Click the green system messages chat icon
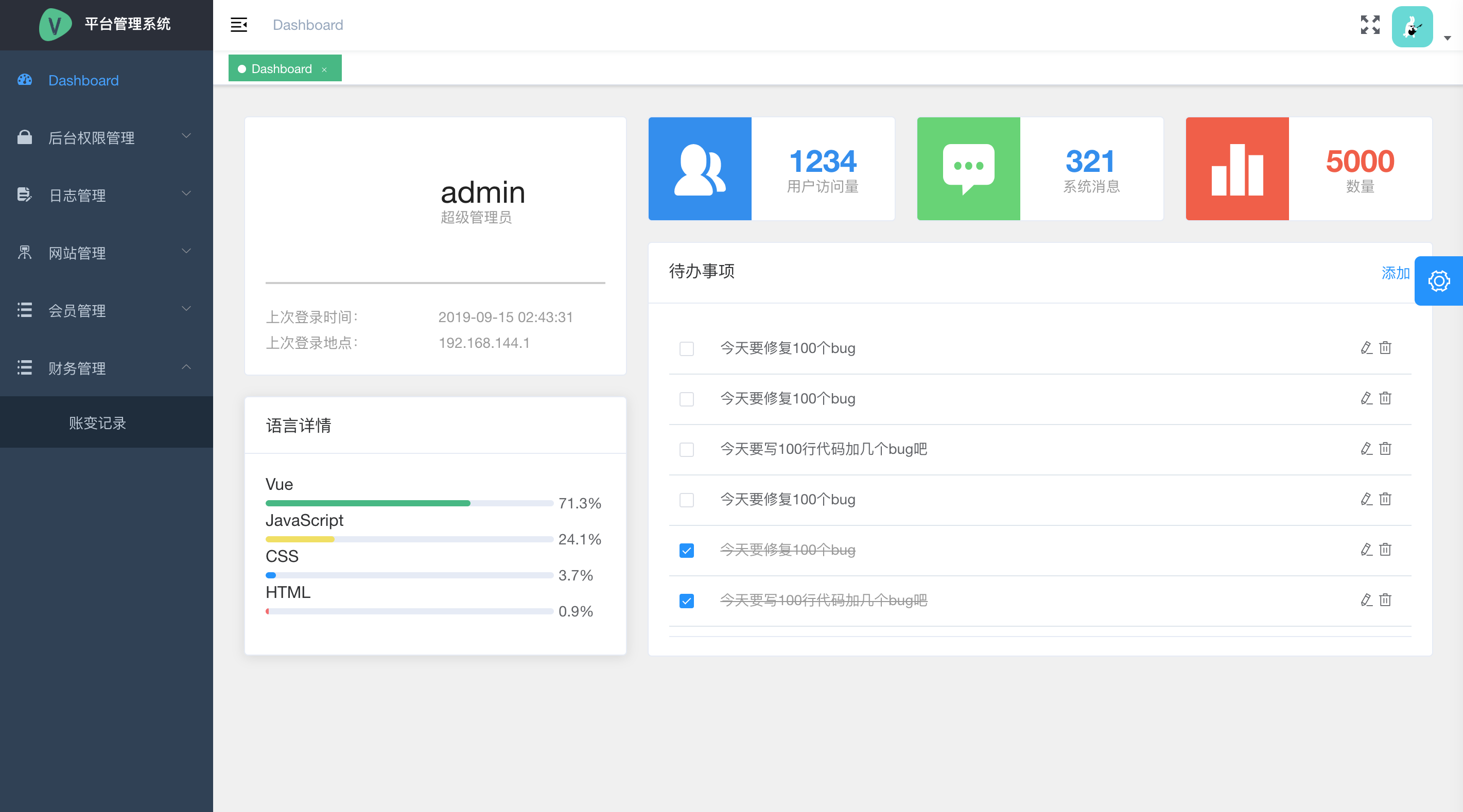 (x=968, y=169)
